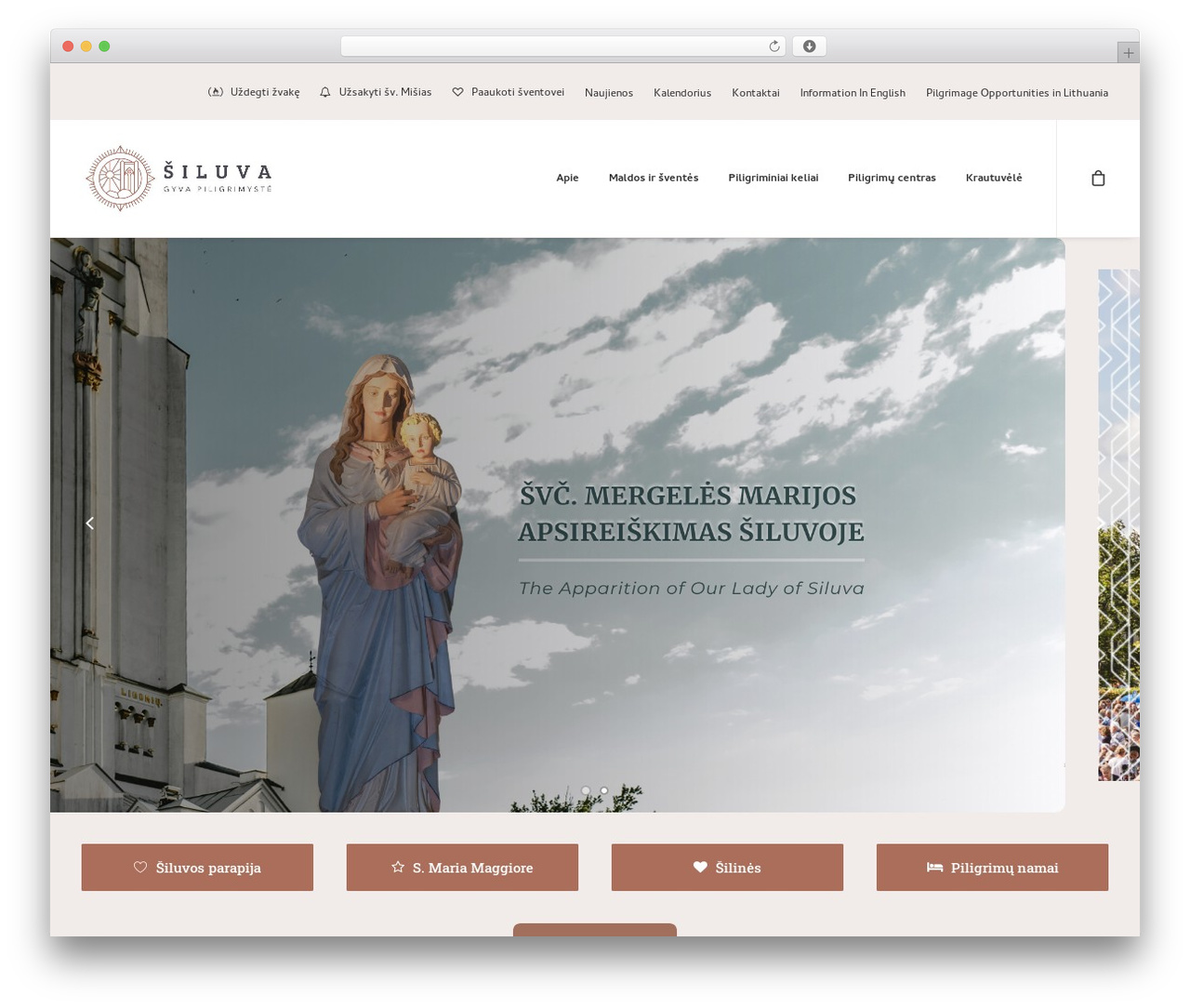Image resolution: width=1190 pixels, height=1008 pixels.
Task: Click the Šilinės button
Action: coord(727,867)
